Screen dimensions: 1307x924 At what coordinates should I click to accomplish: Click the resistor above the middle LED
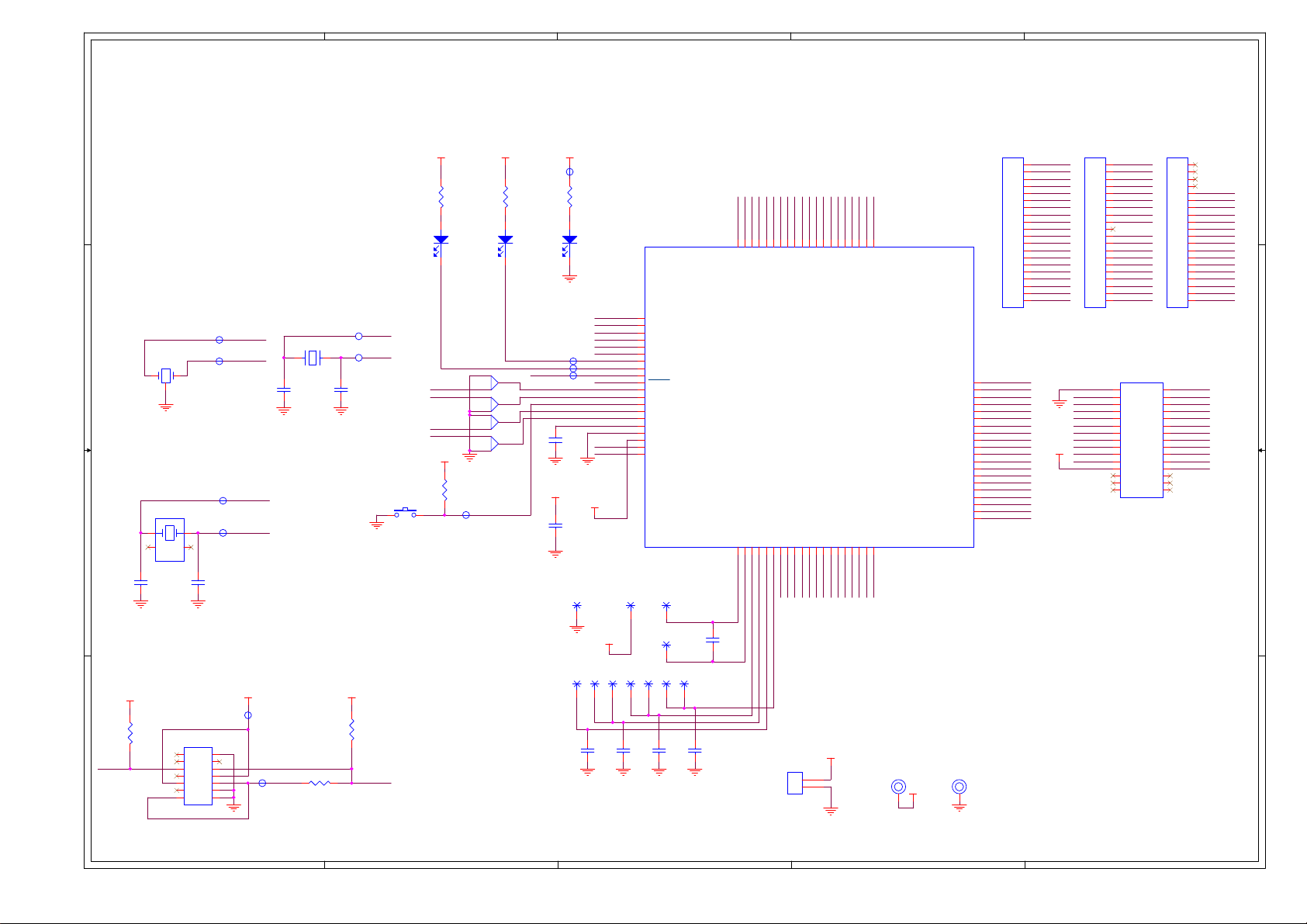505,196
